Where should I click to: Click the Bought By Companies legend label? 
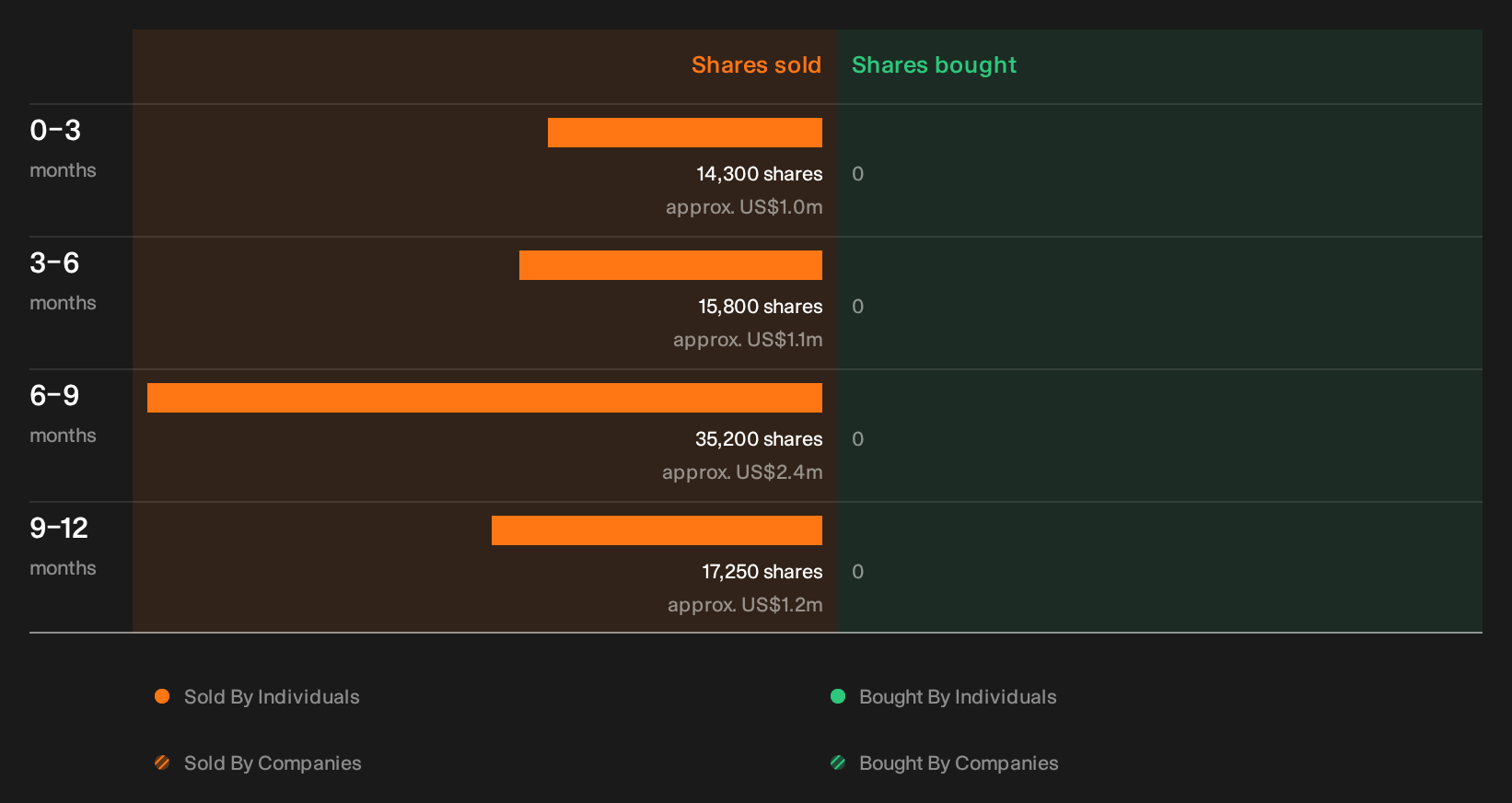pyautogui.click(x=959, y=763)
